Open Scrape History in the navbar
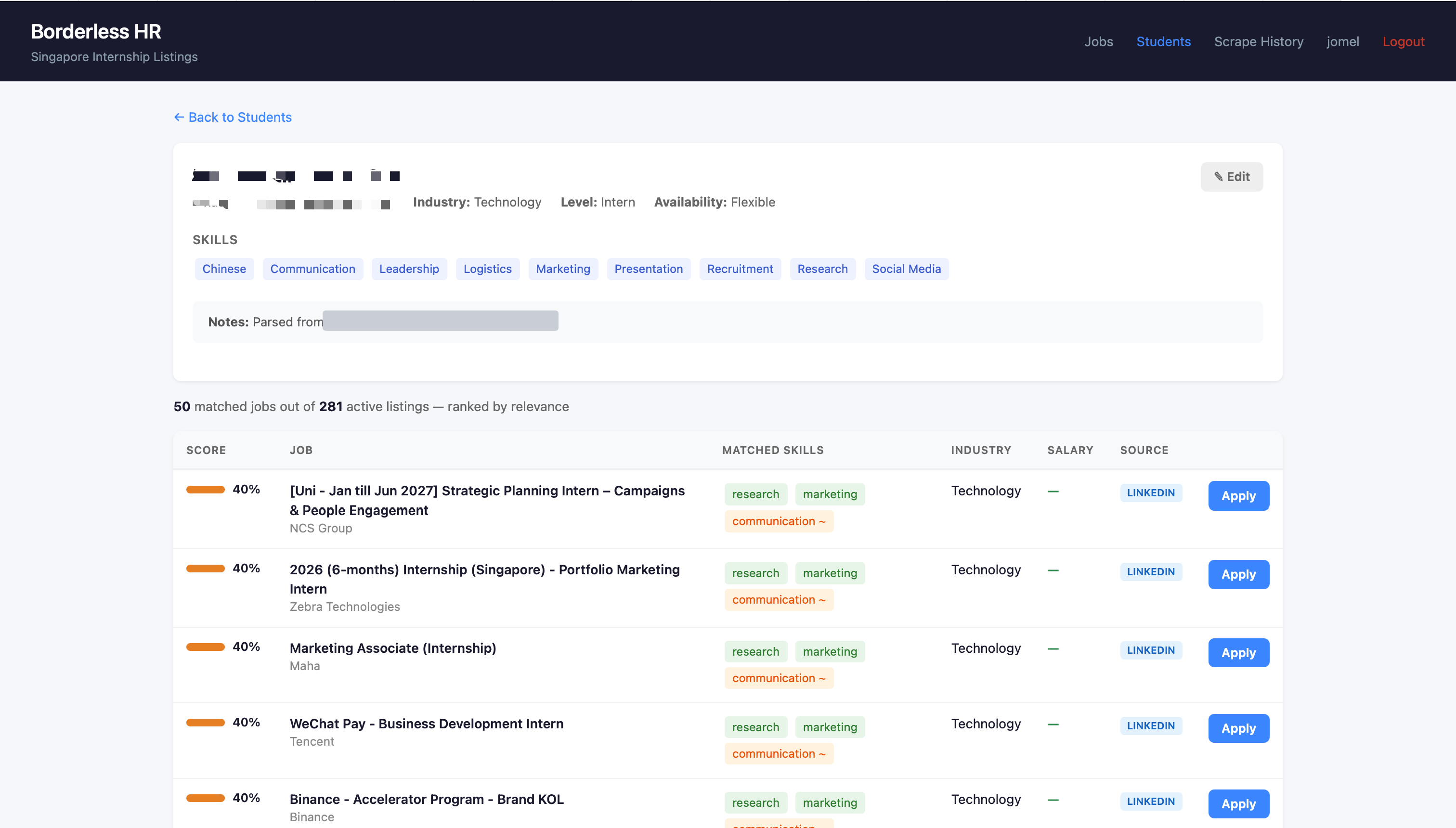 (x=1258, y=41)
